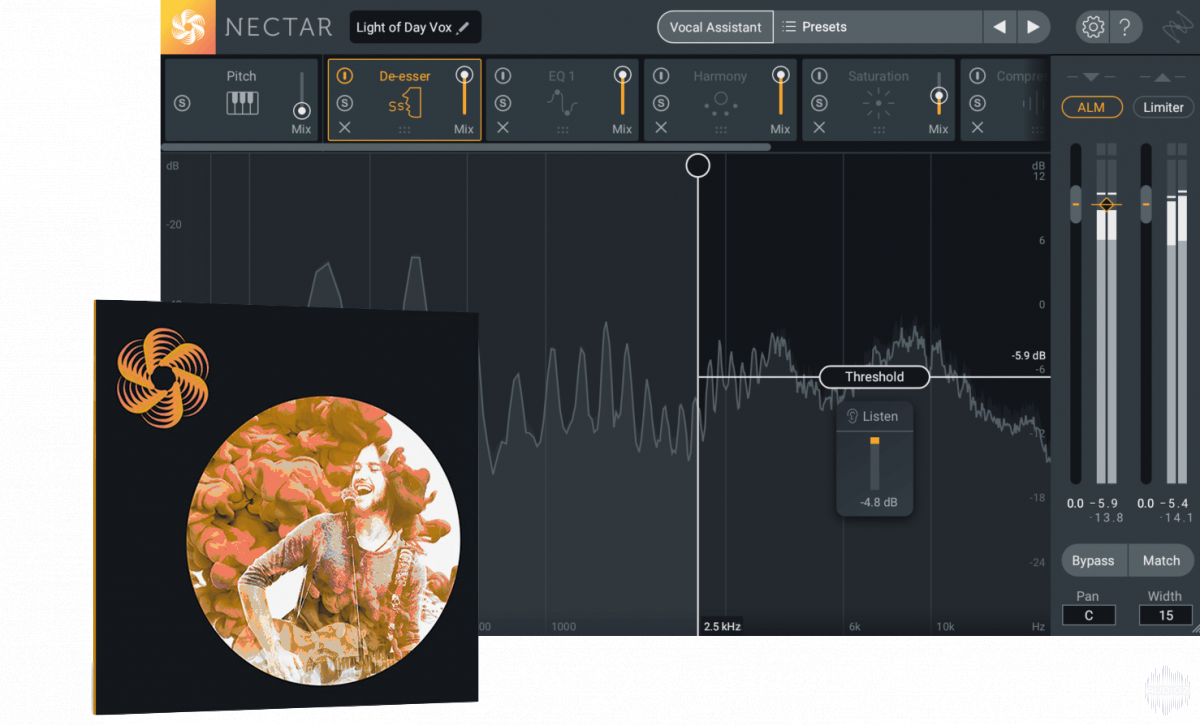1200x725 pixels.
Task: Click the Pitch module Mix slider
Action: point(301,97)
